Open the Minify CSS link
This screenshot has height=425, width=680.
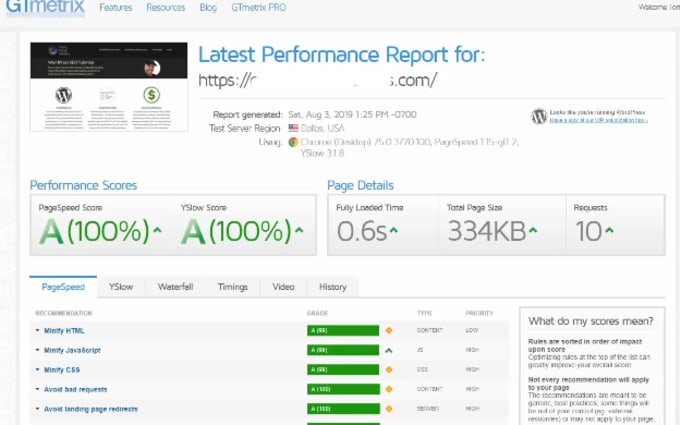coord(62,369)
